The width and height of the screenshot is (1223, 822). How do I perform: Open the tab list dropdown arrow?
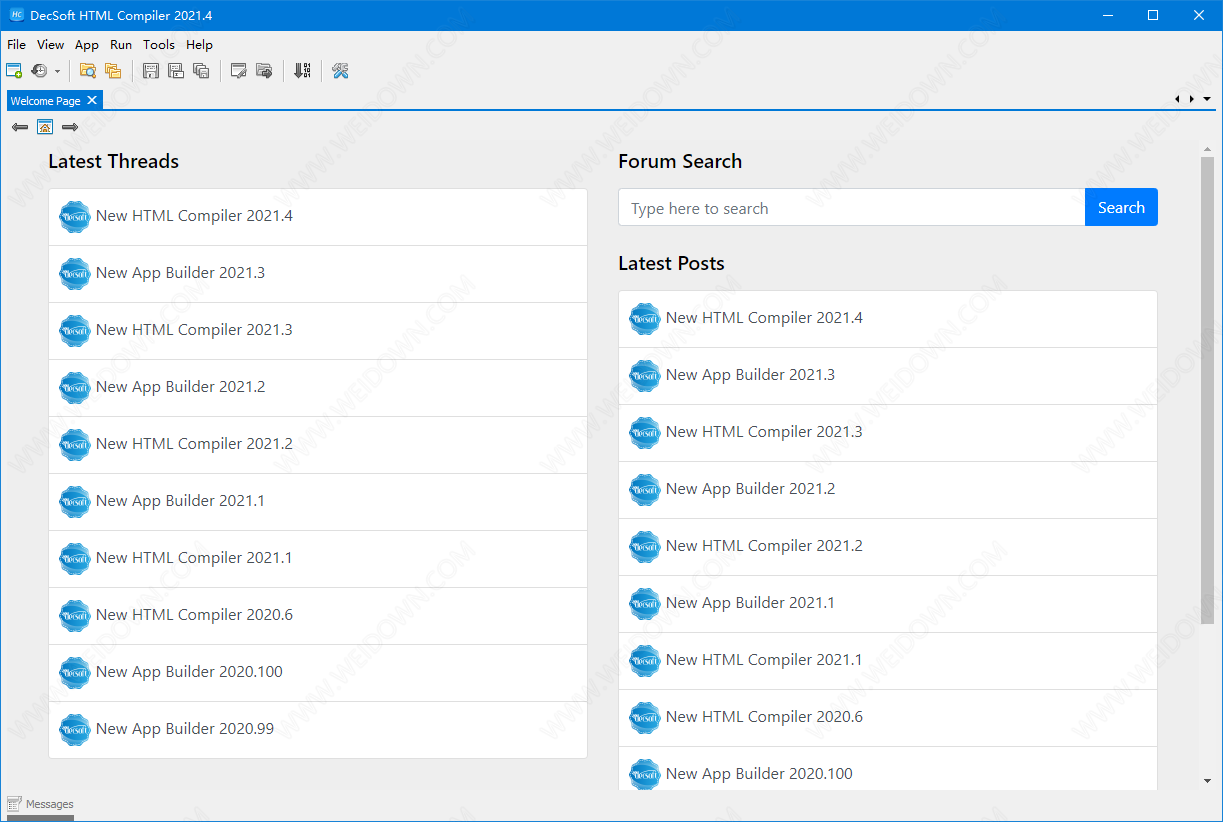pos(1207,99)
